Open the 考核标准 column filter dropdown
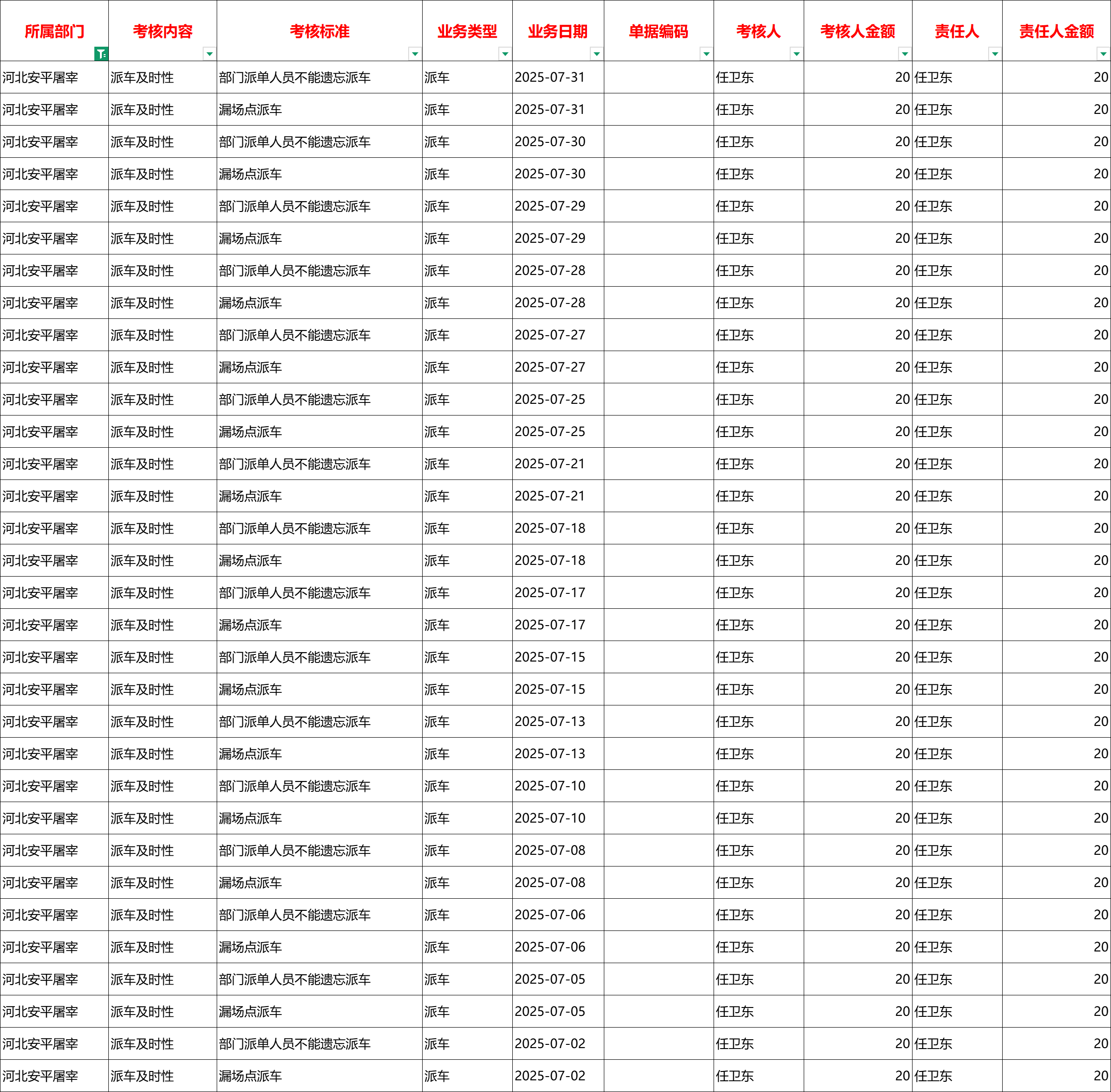This screenshot has width=1111, height=1092. 415,54
